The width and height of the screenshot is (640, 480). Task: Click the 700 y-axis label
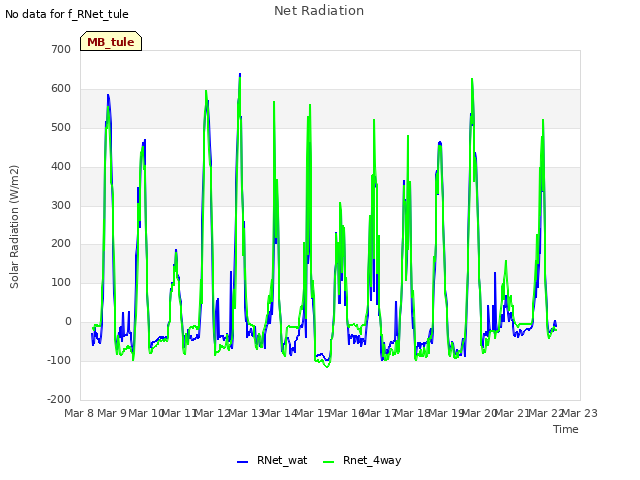coord(61,49)
